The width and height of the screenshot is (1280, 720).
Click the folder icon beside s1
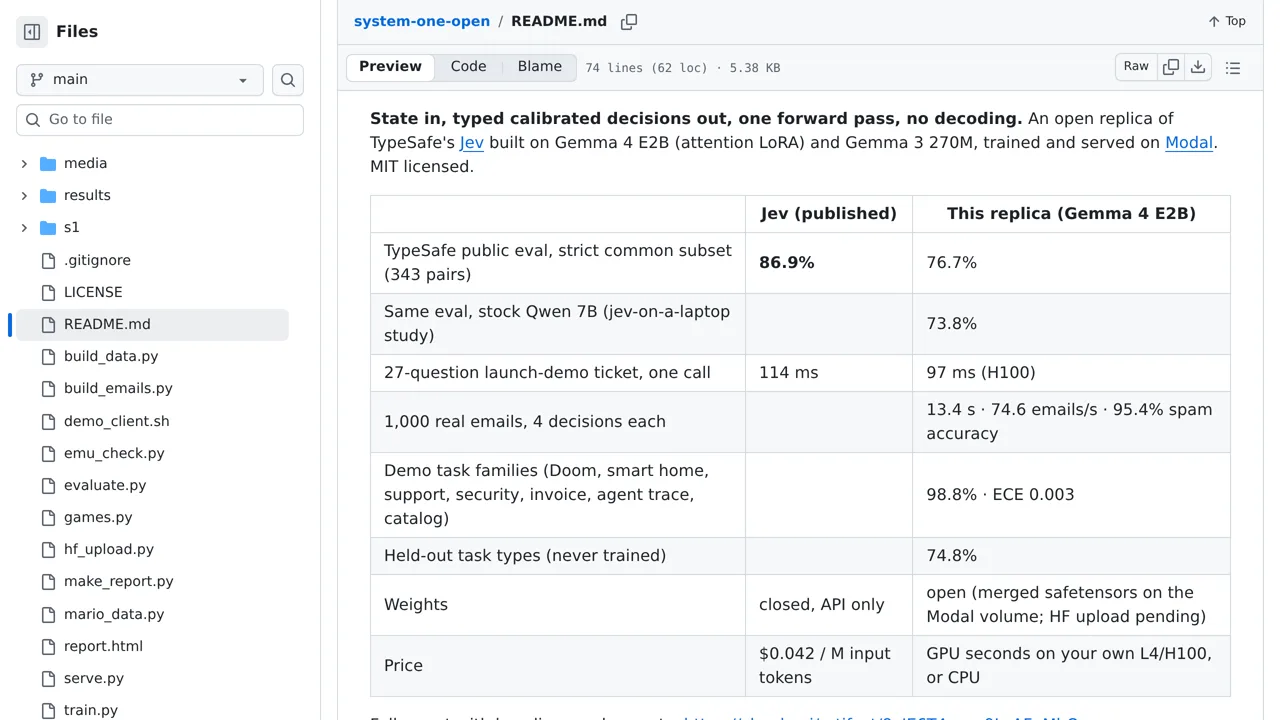pyautogui.click(x=48, y=227)
